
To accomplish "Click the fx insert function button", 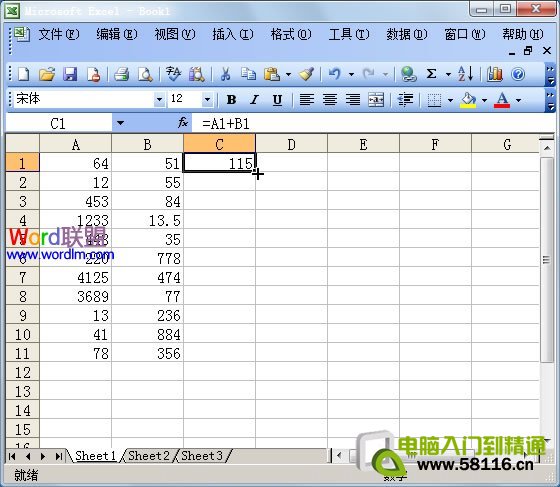I will 183,123.
